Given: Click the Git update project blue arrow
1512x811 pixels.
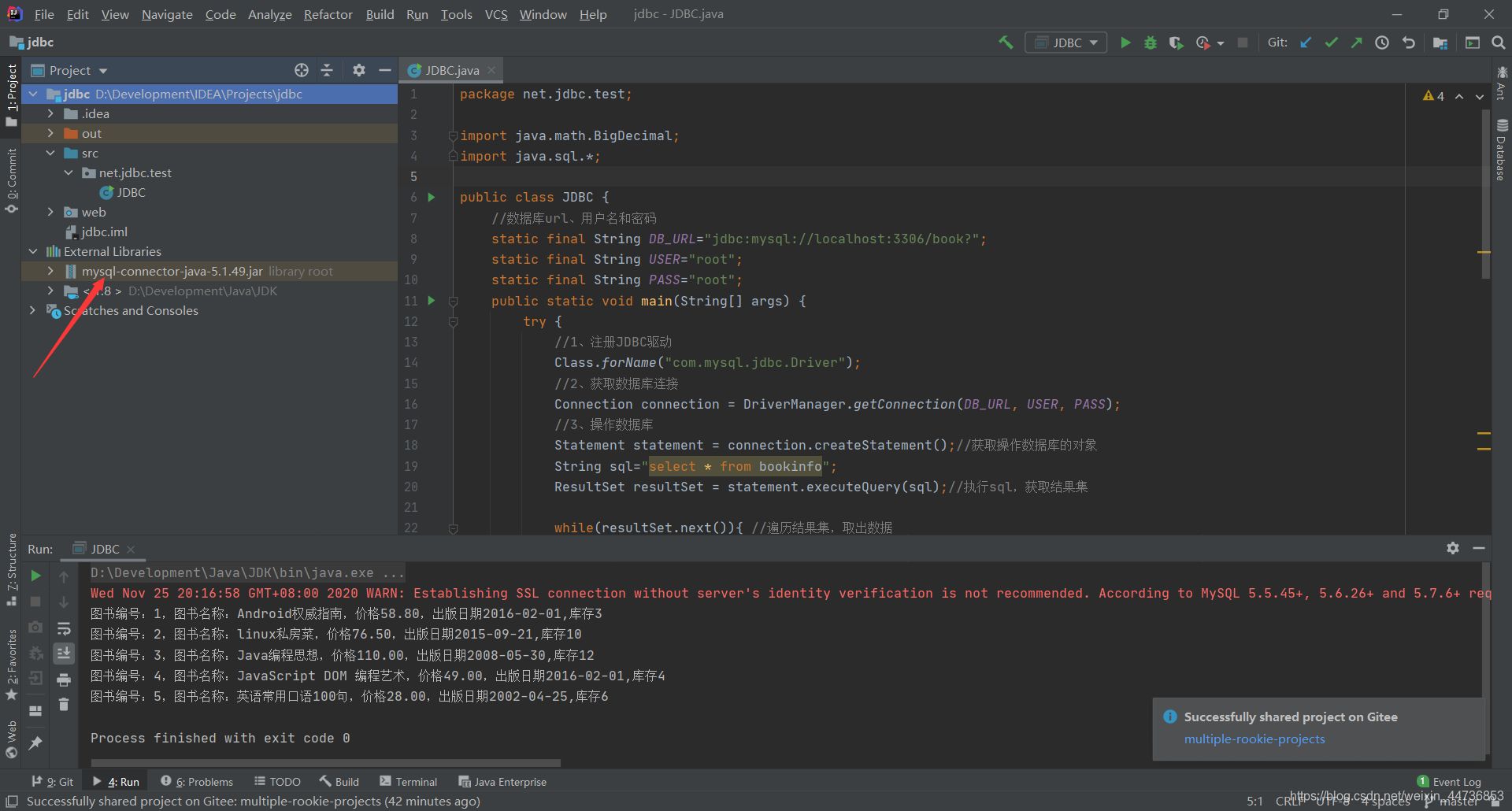Looking at the screenshot, I should click(1306, 43).
